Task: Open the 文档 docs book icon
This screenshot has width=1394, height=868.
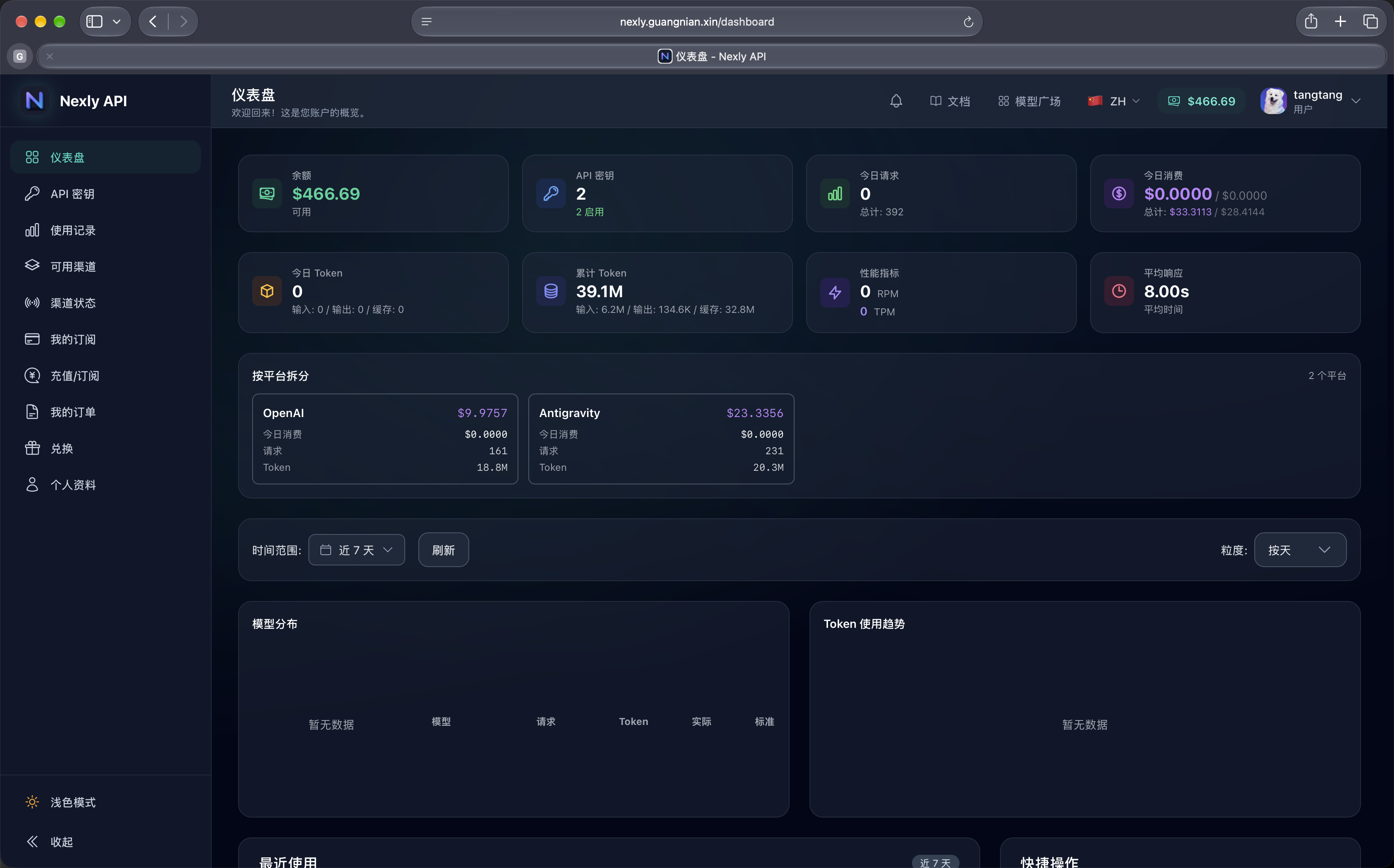Action: click(935, 101)
